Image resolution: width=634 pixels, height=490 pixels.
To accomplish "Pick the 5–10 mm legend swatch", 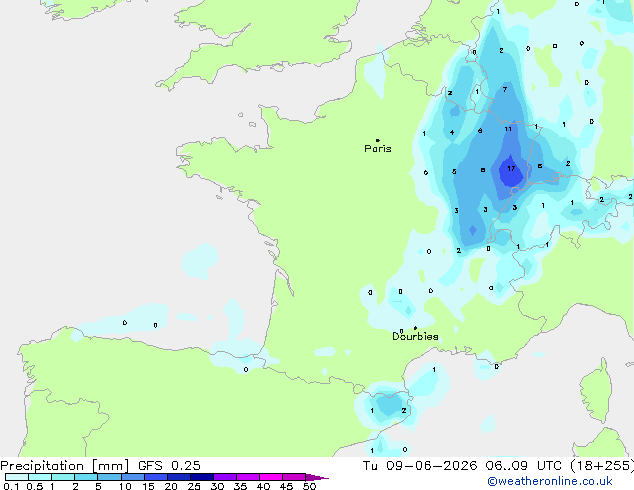I will (x=109, y=477).
